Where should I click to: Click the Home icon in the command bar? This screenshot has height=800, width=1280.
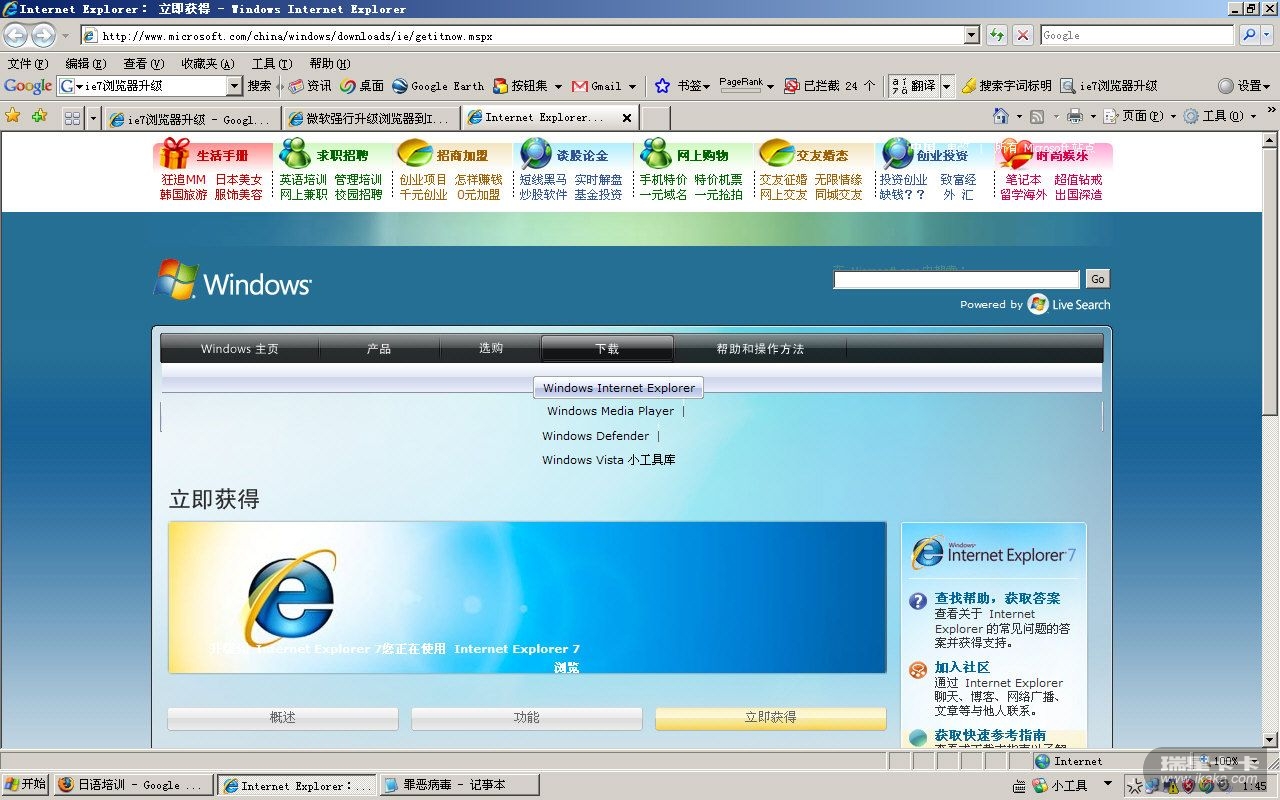(x=1001, y=116)
